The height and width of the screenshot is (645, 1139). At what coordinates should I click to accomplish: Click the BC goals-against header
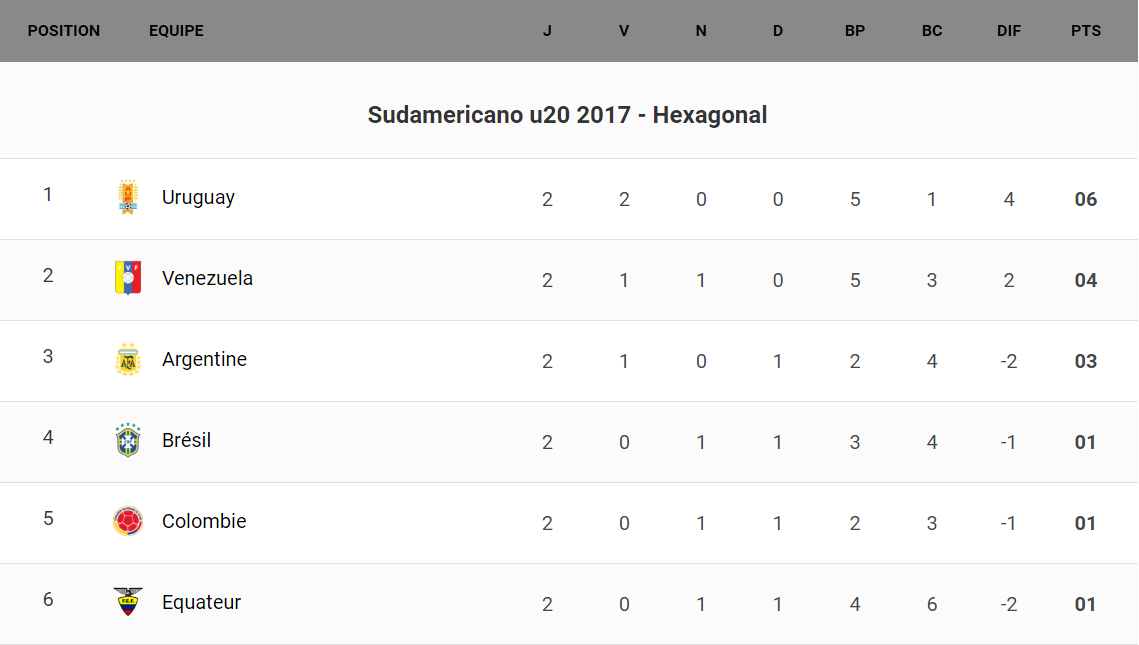pos(931,31)
